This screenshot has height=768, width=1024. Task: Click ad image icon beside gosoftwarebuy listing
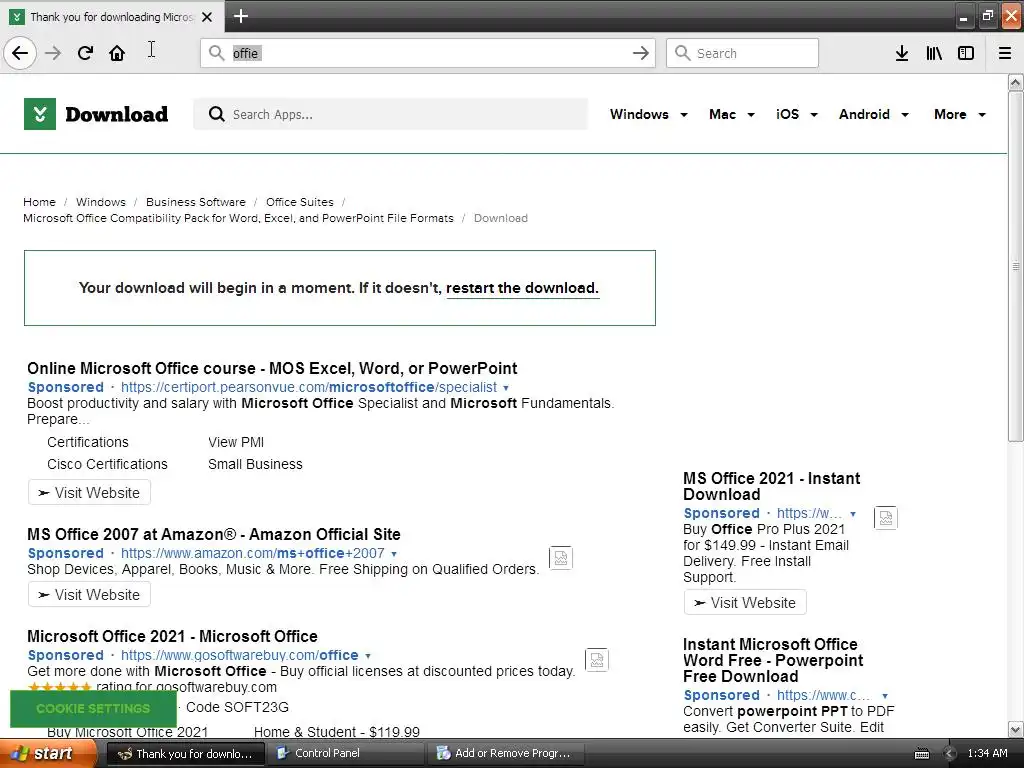(597, 660)
